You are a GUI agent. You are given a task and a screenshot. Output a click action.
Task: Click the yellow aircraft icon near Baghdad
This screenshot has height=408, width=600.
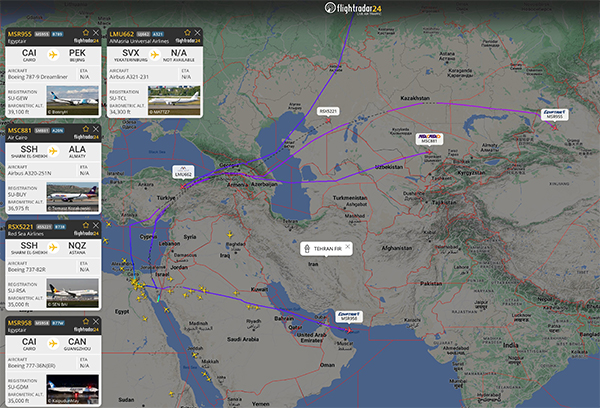point(230,234)
